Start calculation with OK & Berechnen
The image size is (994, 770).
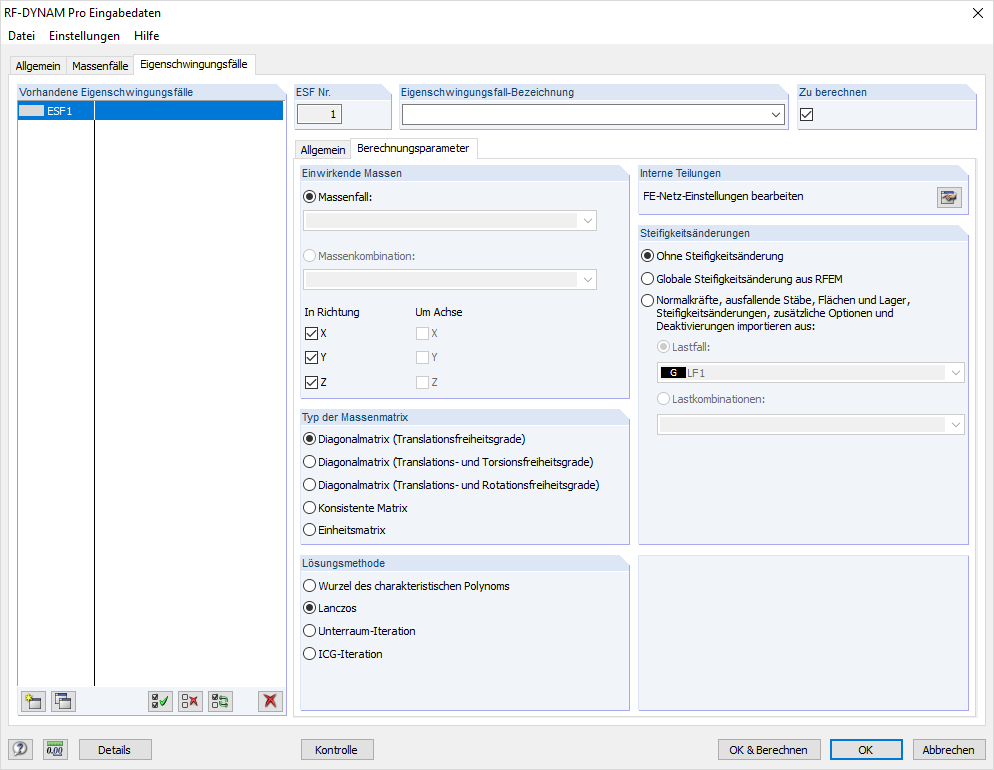point(769,749)
